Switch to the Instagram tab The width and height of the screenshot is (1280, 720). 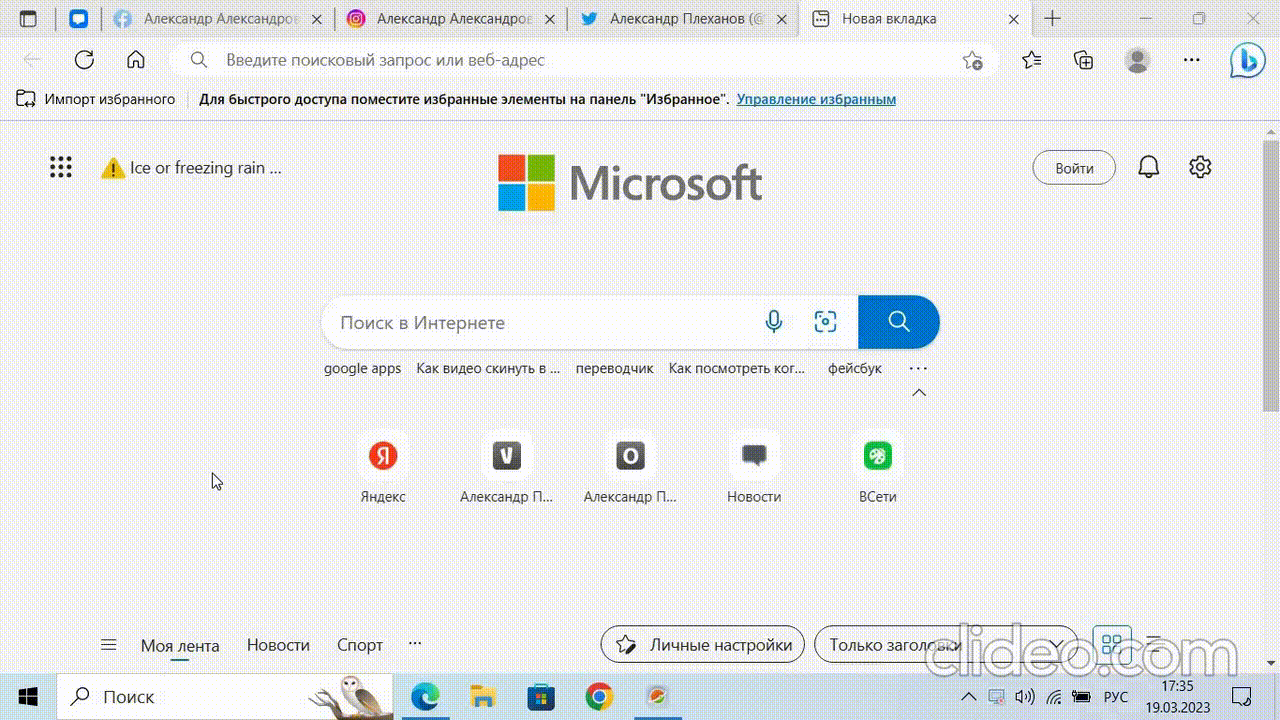[x=451, y=19]
